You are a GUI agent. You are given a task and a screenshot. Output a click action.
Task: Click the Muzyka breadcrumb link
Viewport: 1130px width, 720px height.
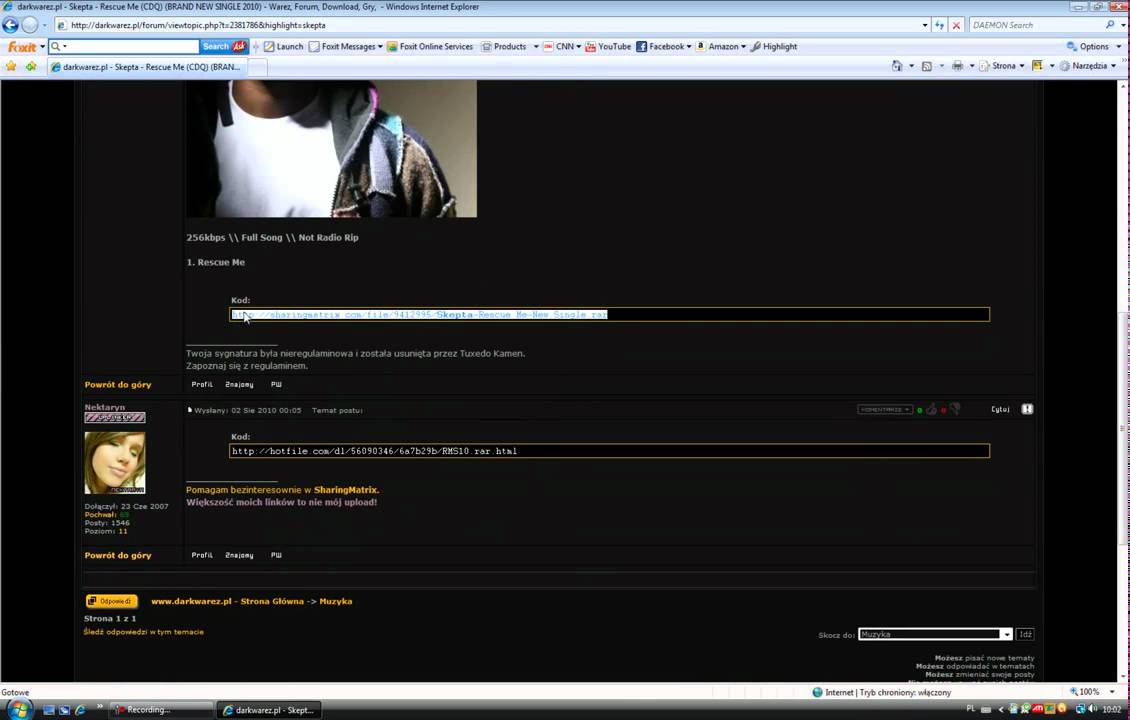[x=336, y=601]
